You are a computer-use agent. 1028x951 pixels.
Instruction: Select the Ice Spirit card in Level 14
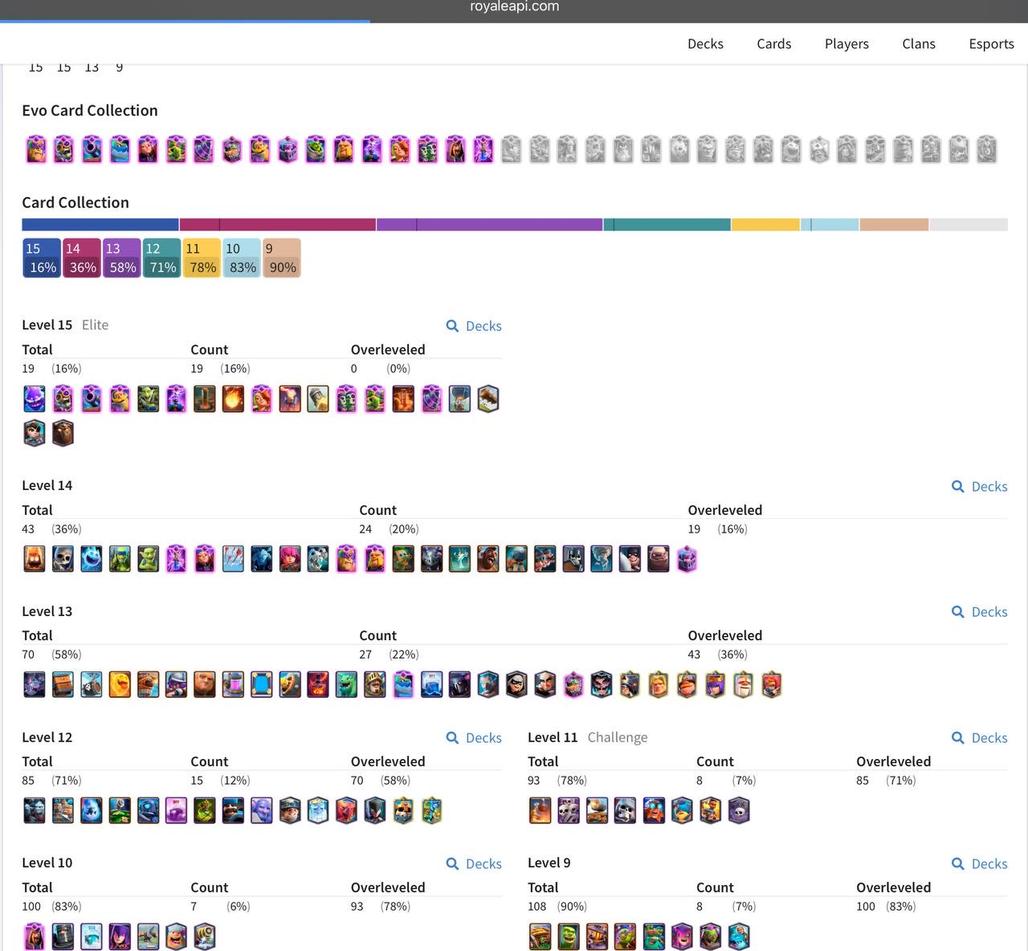tap(91, 559)
